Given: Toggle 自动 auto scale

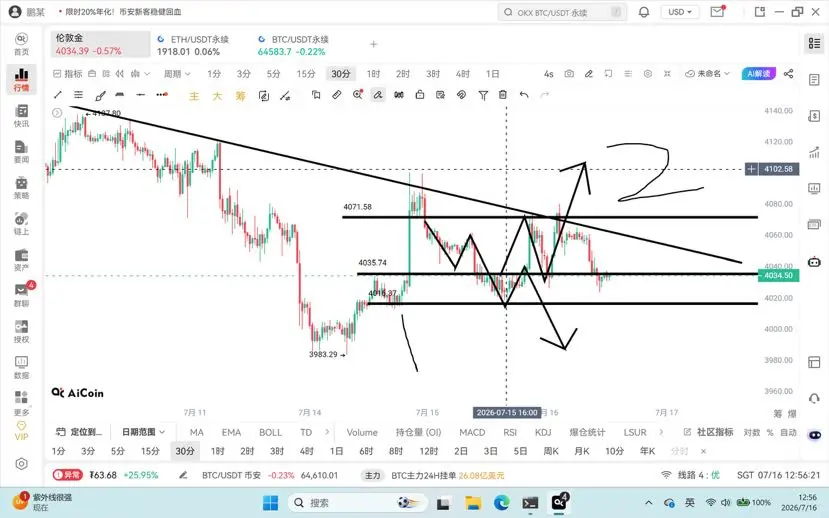Looking at the screenshot, I should coord(788,432).
